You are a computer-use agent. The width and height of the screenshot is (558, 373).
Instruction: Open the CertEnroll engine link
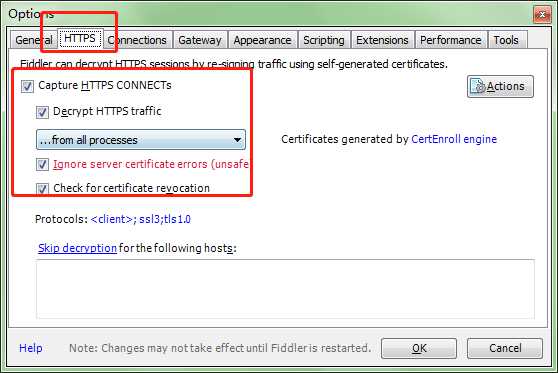(454, 139)
